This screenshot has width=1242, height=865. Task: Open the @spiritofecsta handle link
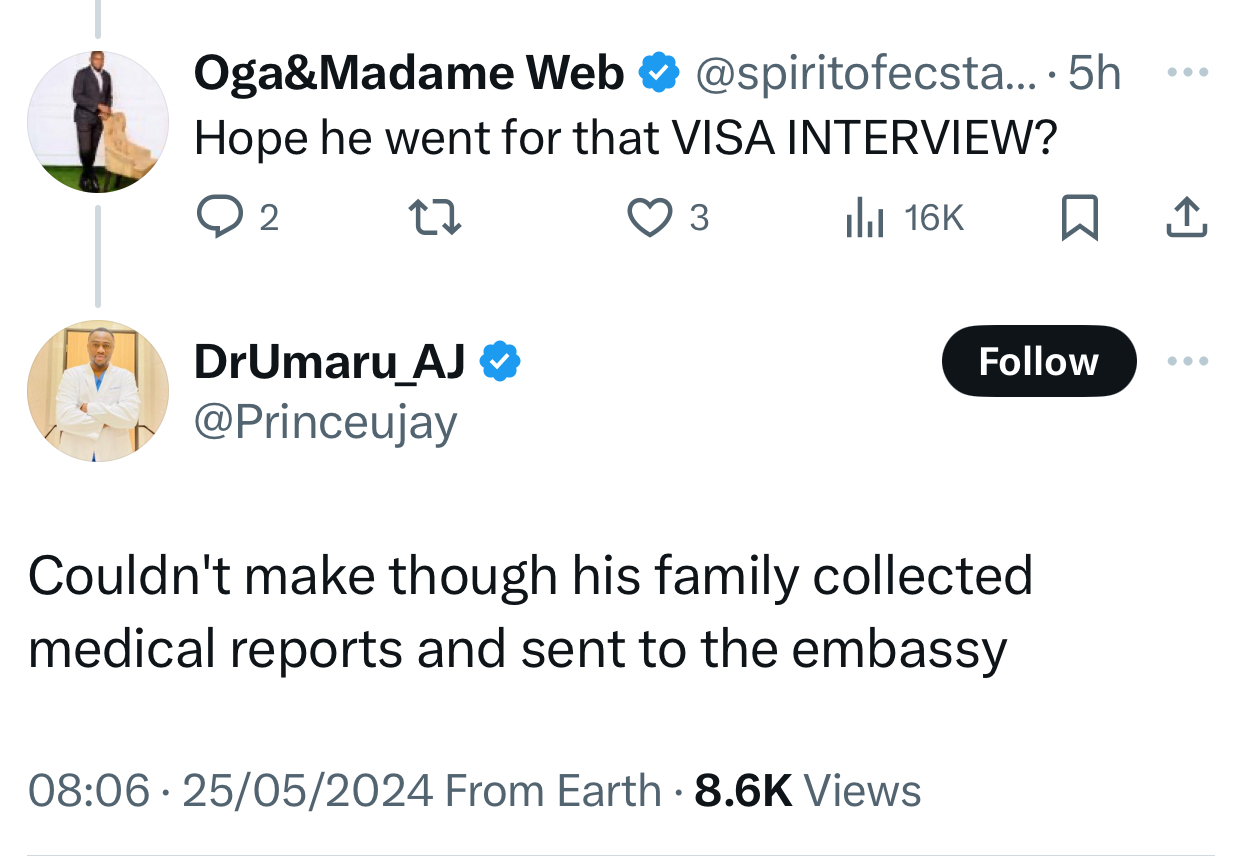point(866,74)
